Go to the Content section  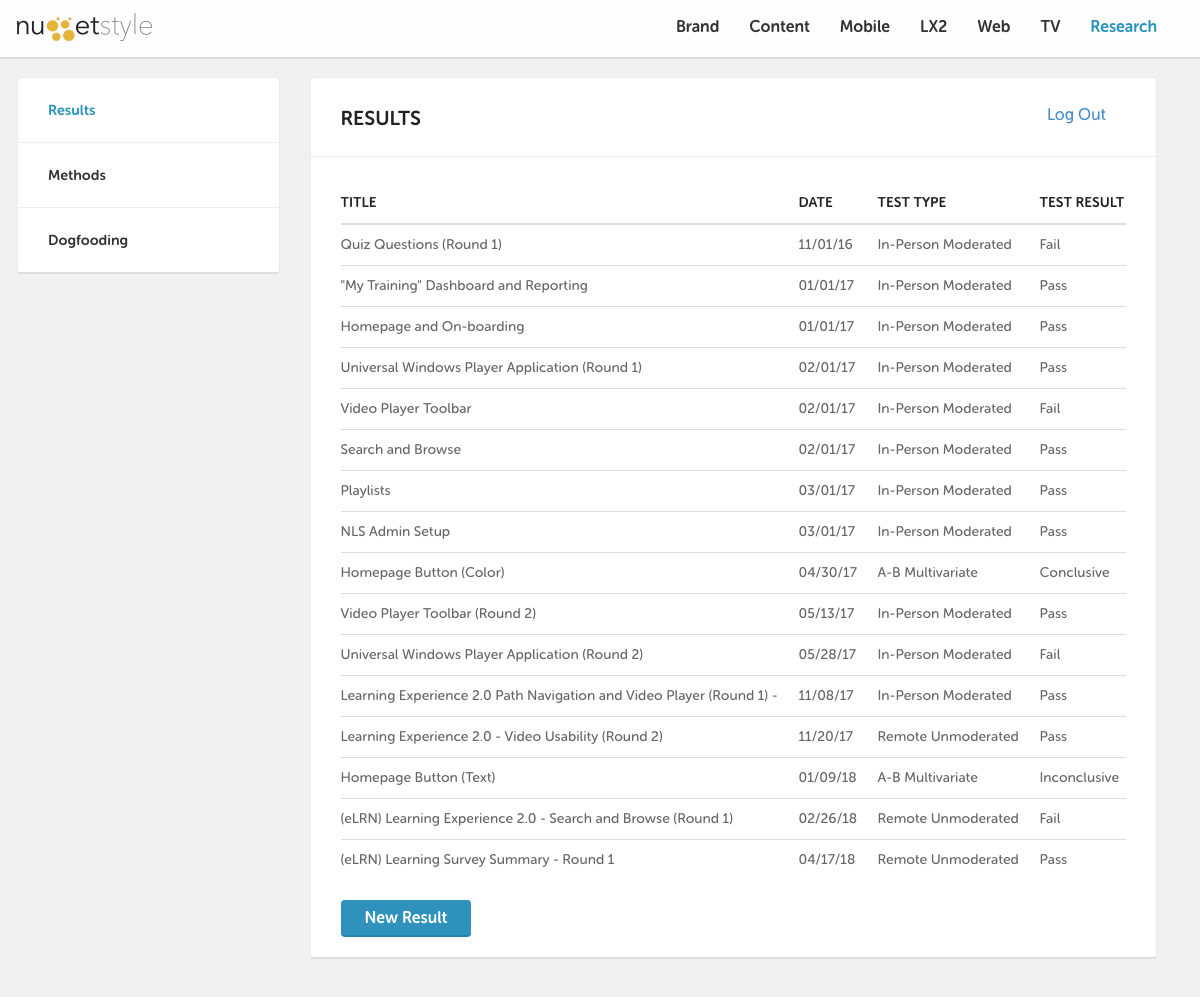pyautogui.click(x=779, y=27)
